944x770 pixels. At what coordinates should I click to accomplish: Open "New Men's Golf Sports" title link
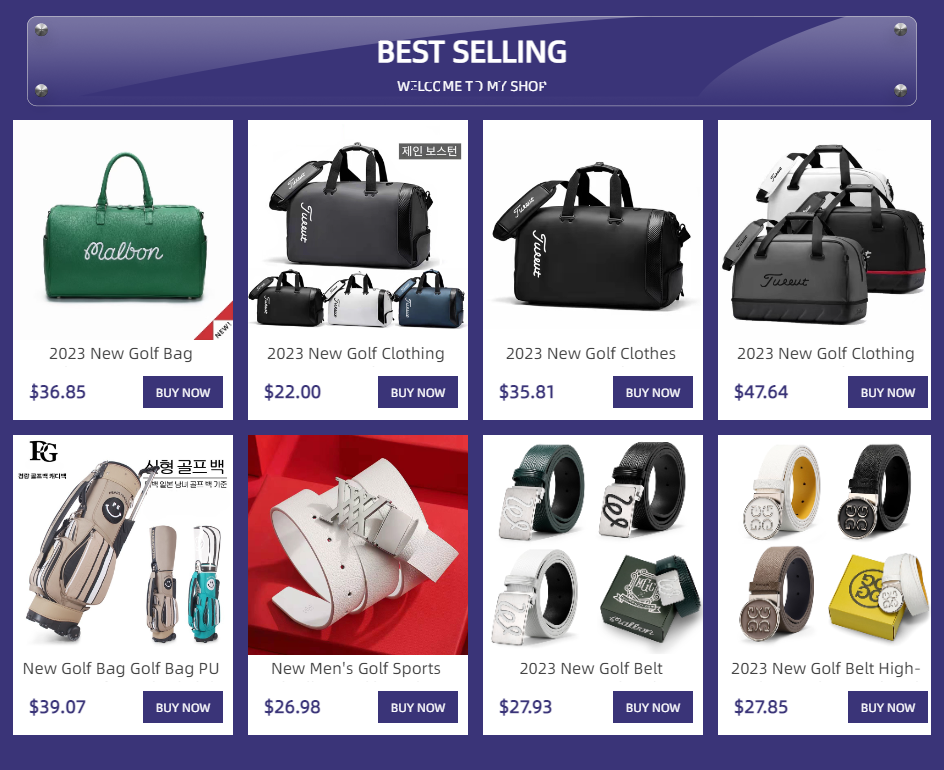point(356,668)
